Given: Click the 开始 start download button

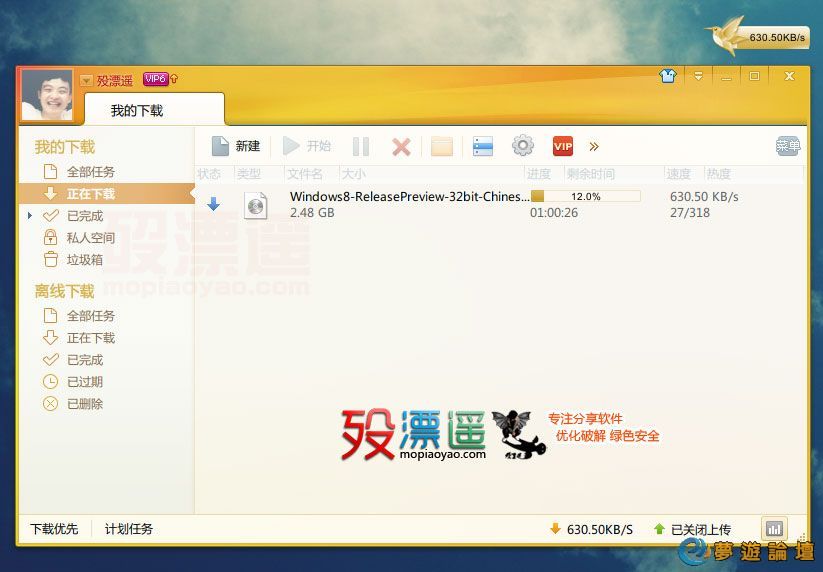Looking at the screenshot, I should [x=307, y=146].
